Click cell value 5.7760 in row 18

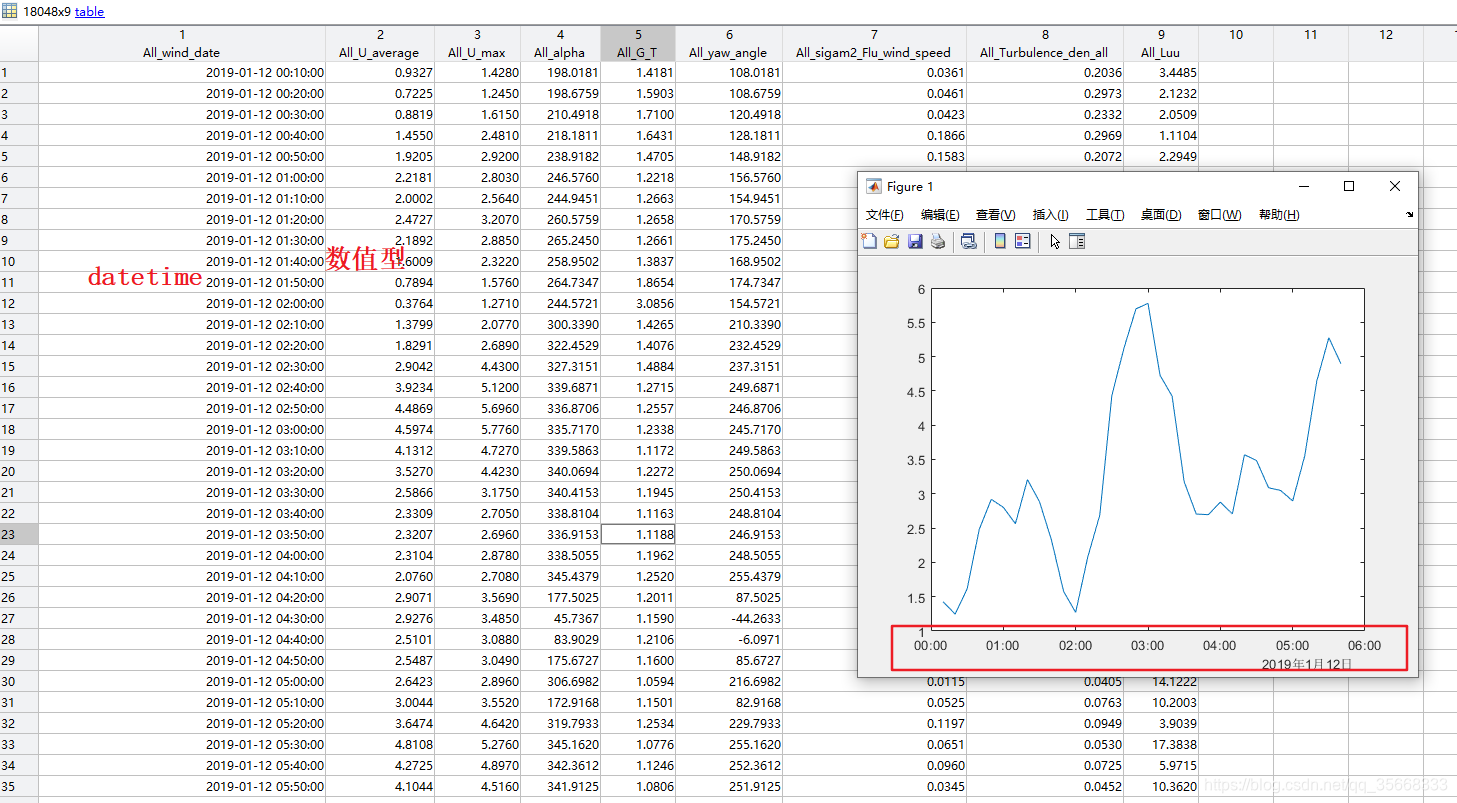coord(477,429)
